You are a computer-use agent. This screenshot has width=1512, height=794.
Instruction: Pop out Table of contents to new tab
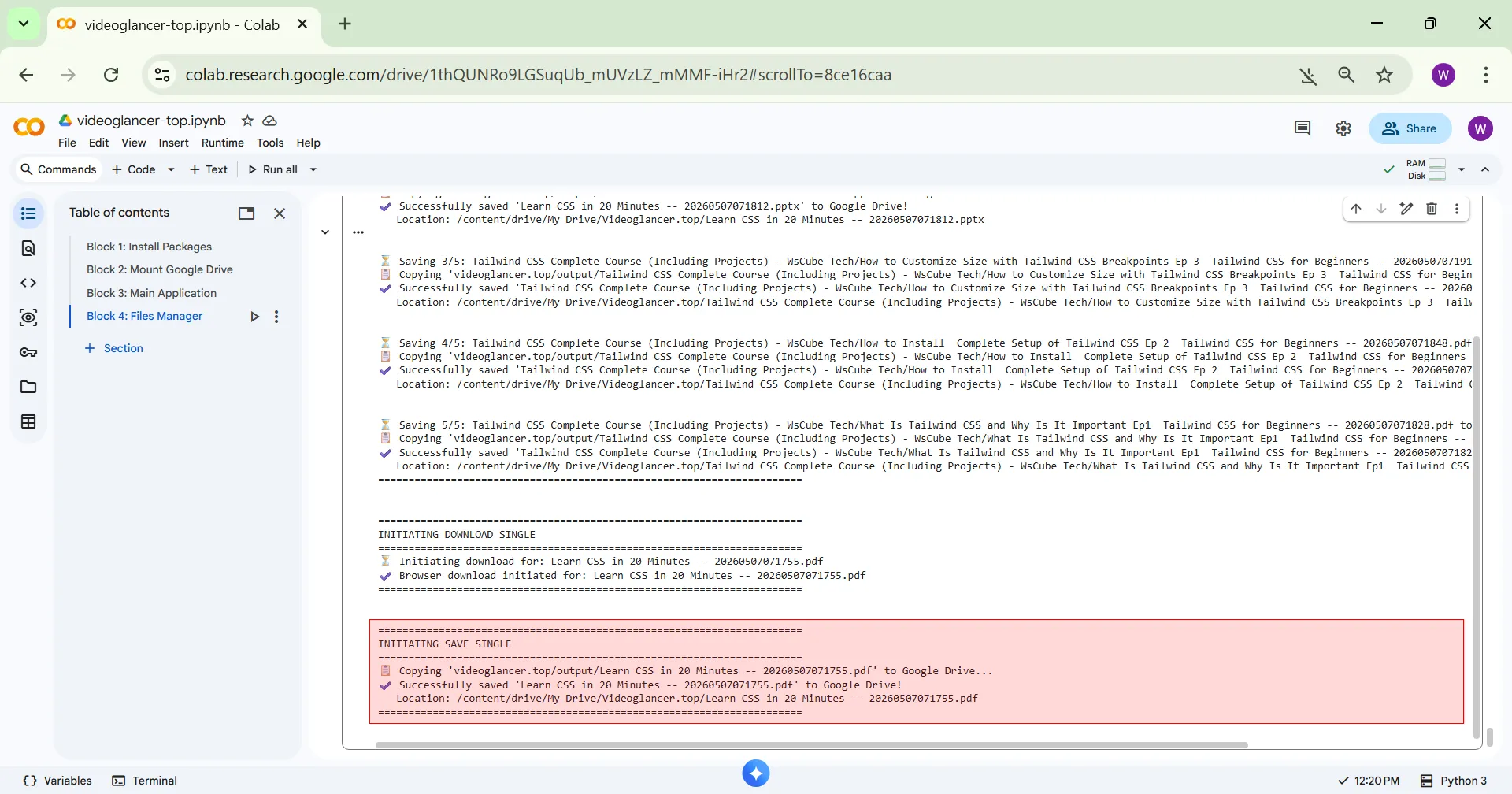point(246,213)
